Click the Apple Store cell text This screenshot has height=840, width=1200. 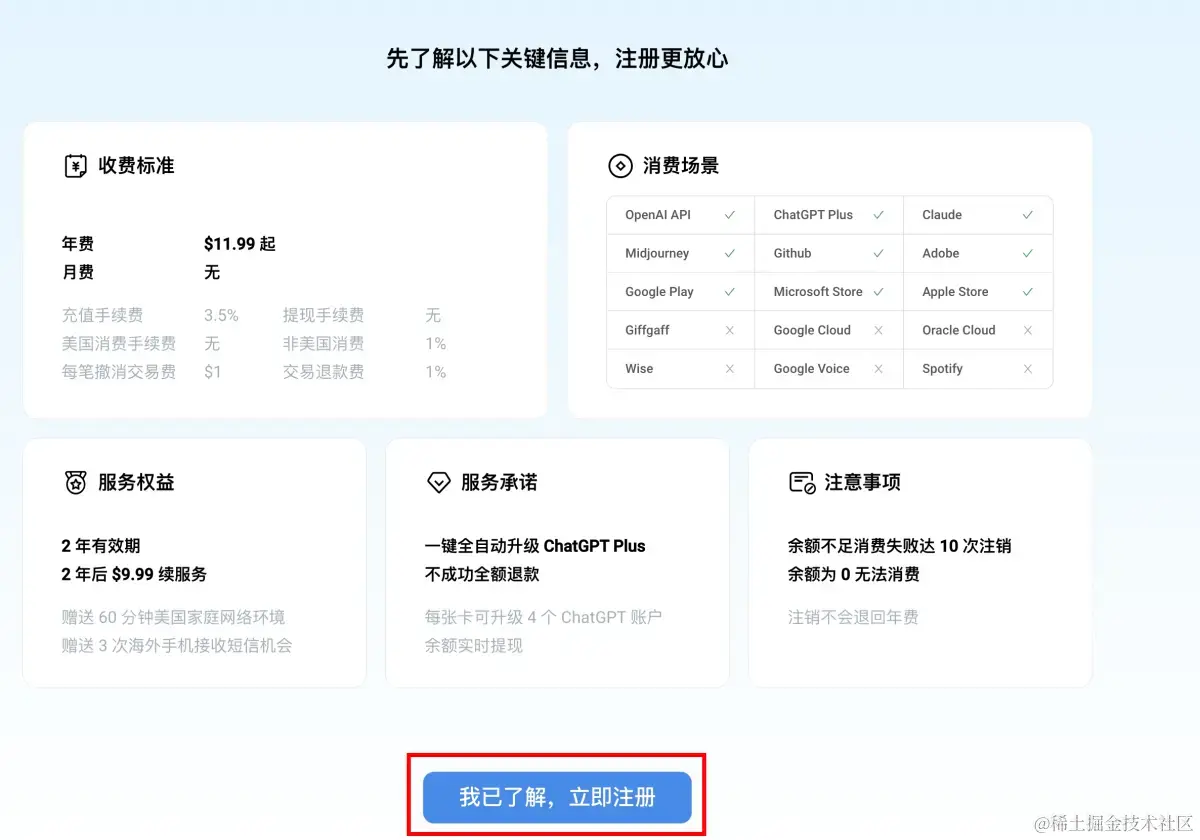pyautogui.click(x=955, y=292)
